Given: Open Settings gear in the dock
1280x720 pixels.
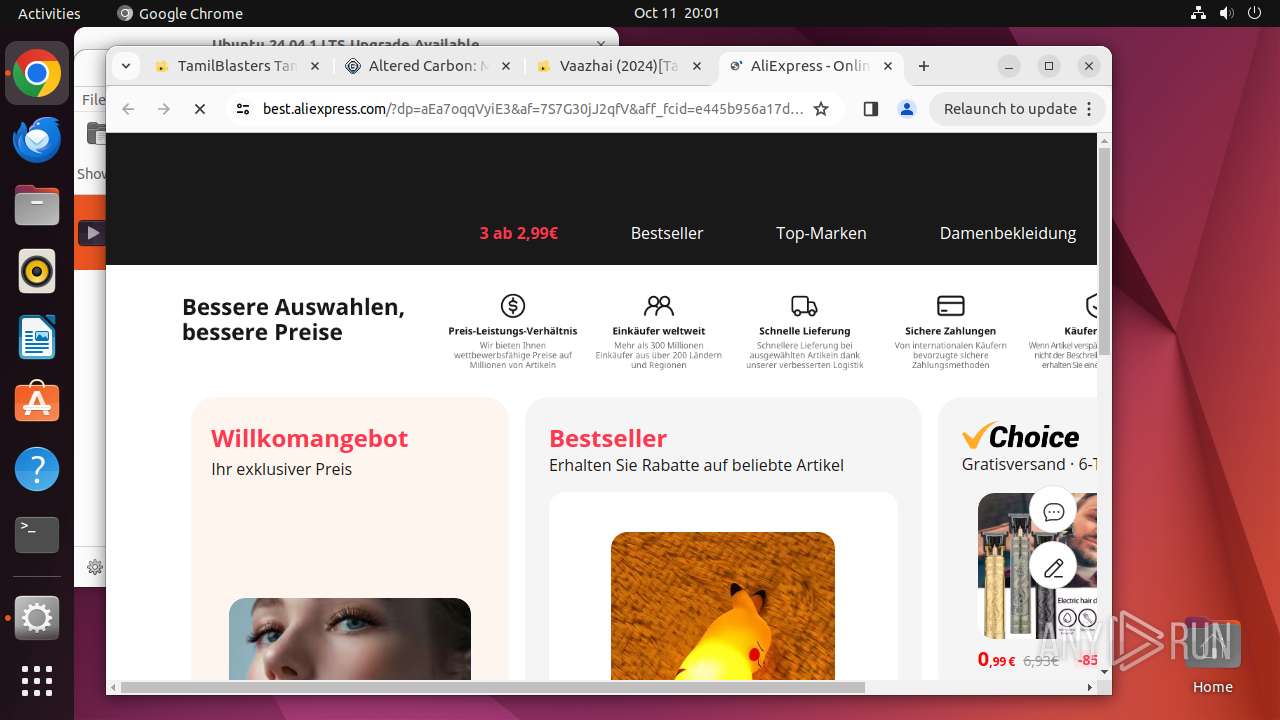Looking at the screenshot, I should pos(37,619).
